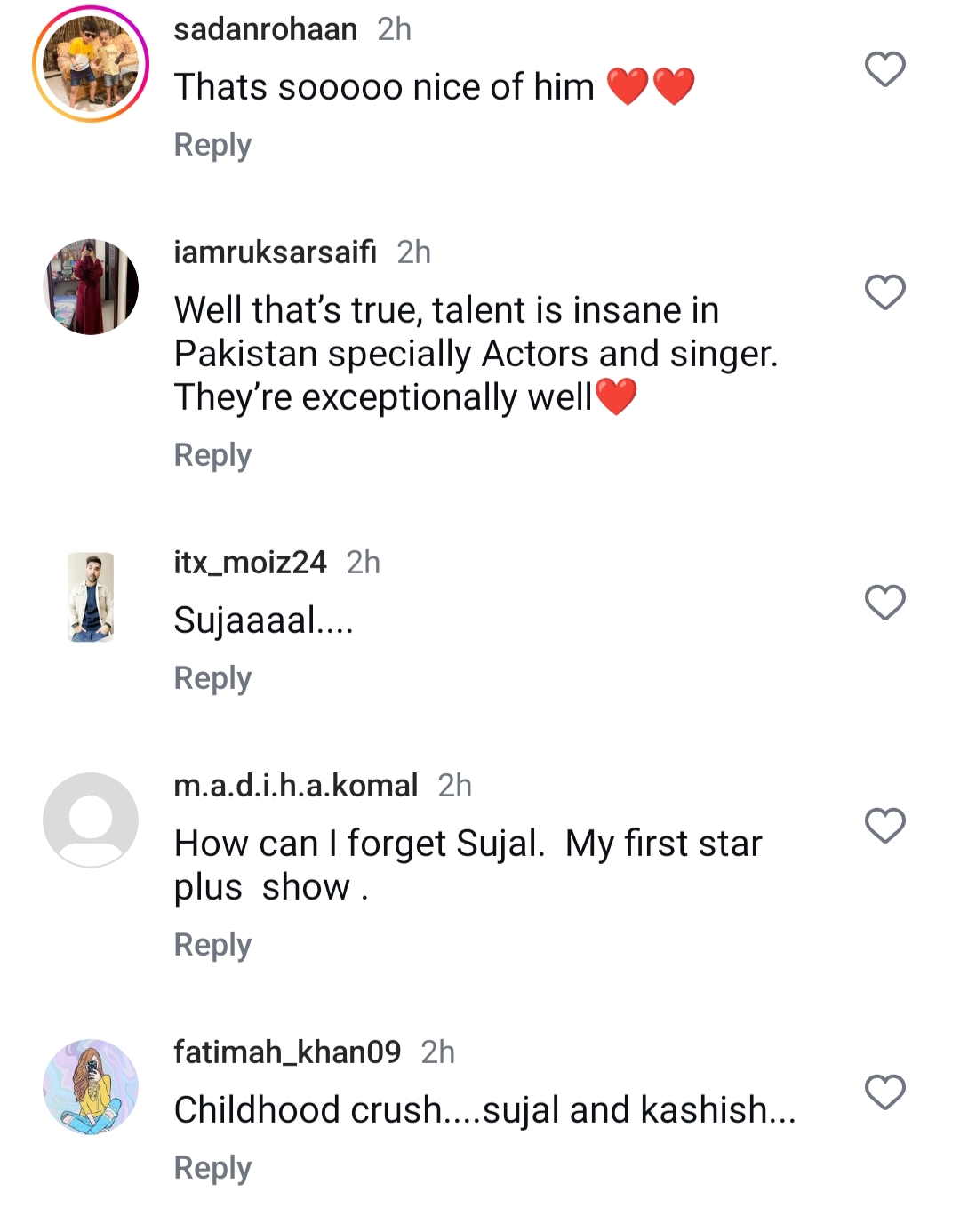Open iamruksarsaifi's profile picture
The height and width of the screenshot is (1232, 960).
pyautogui.click(x=91, y=287)
